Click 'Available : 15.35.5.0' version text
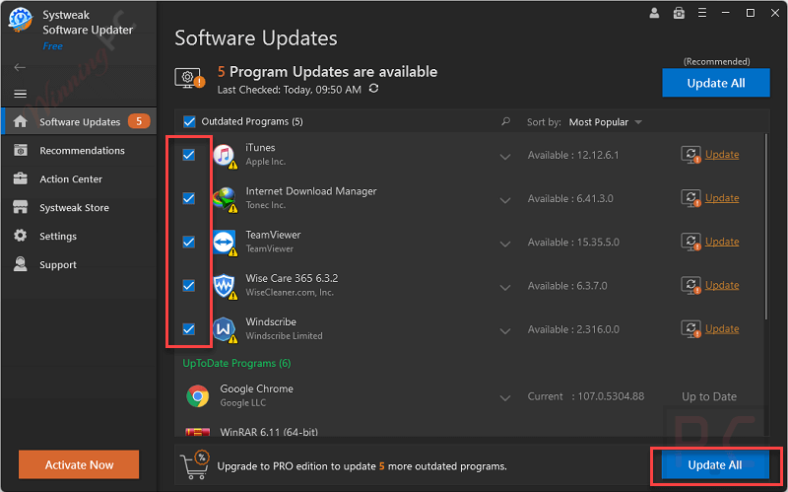 [573, 242]
